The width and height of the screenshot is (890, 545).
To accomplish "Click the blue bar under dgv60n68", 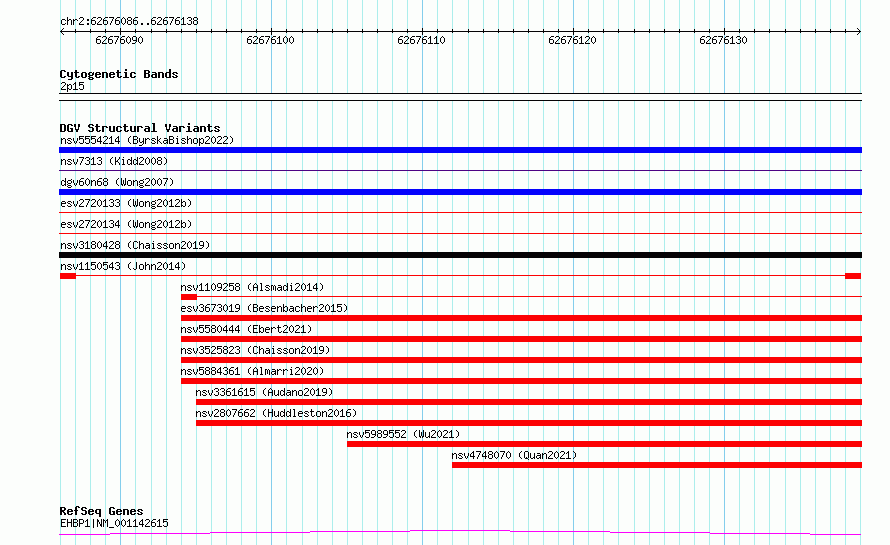I will pos(460,192).
